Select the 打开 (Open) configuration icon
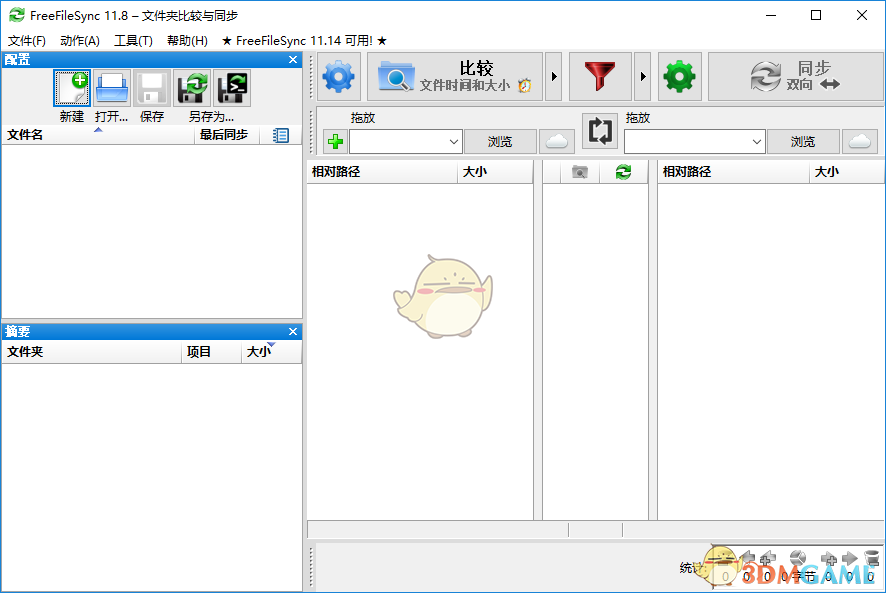Viewport: 886px width, 593px height. click(x=111, y=89)
